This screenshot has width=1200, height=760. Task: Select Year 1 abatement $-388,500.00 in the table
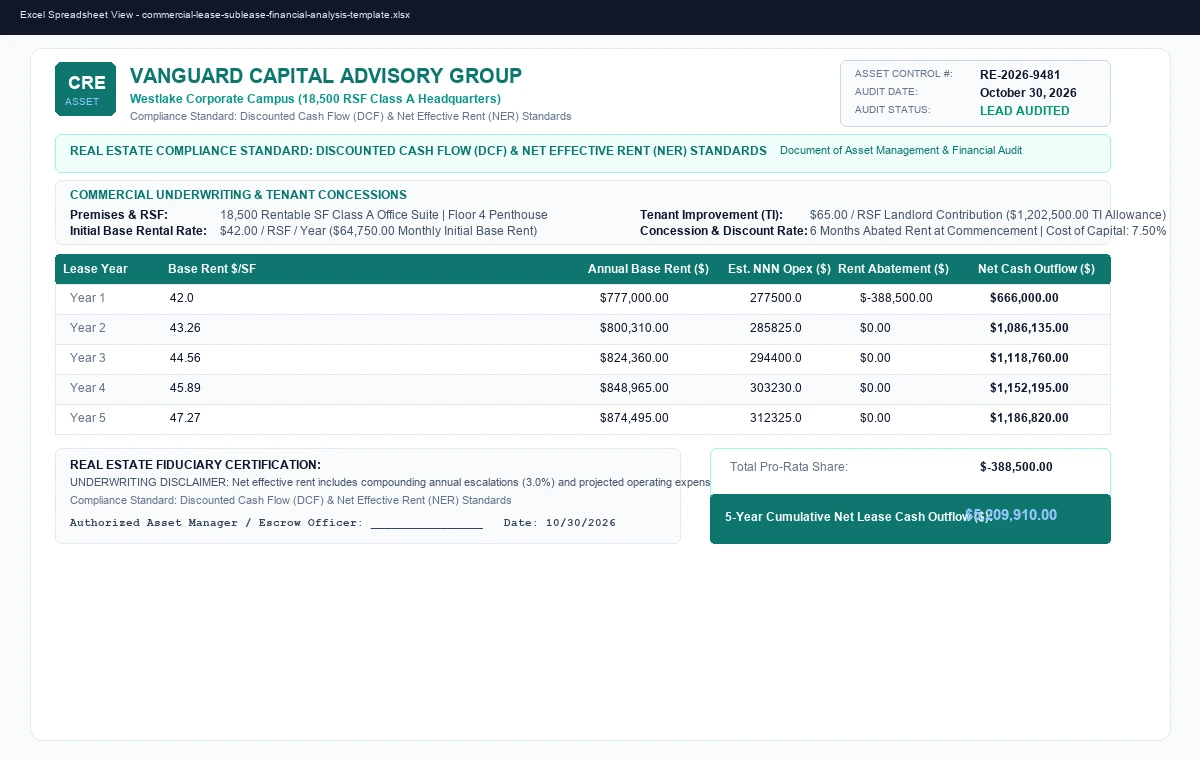[x=896, y=298]
